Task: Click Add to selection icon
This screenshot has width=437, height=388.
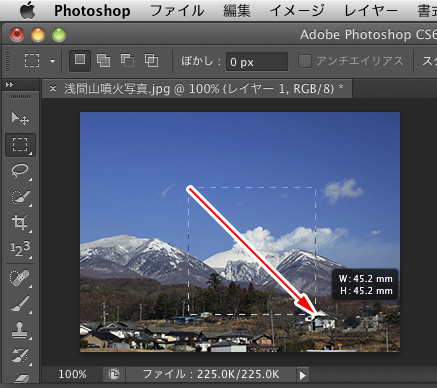Action: click(103, 61)
